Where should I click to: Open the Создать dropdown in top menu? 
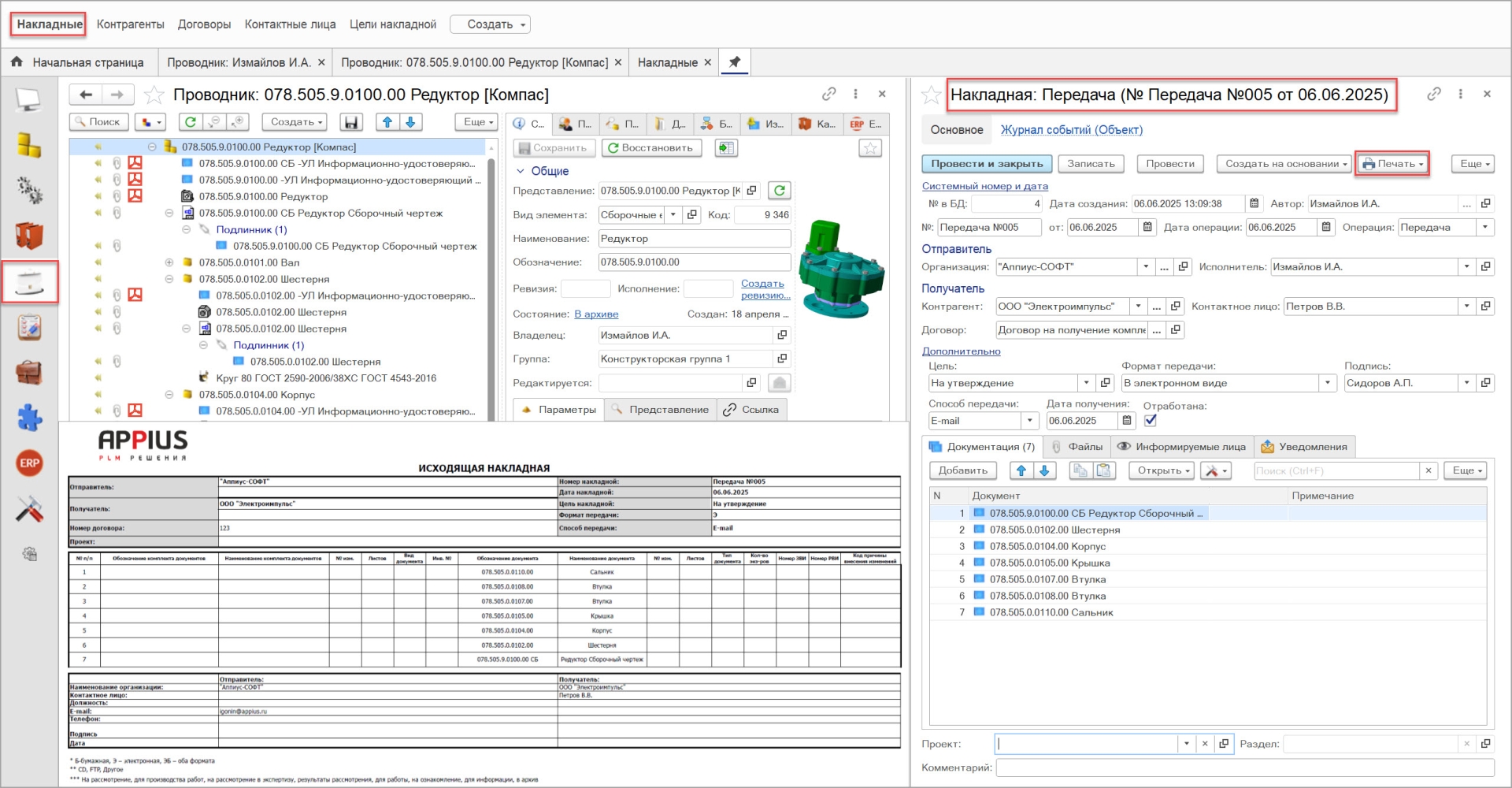point(490,24)
